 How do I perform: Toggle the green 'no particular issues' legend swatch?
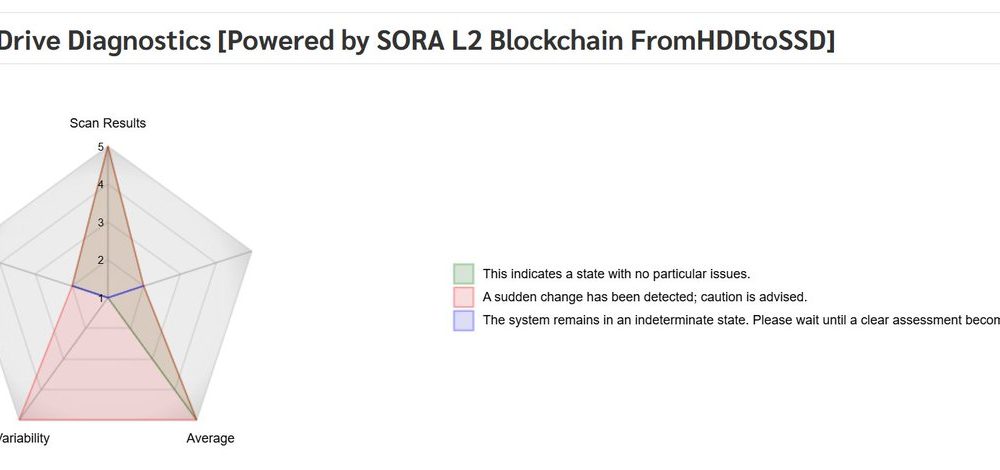[464, 274]
